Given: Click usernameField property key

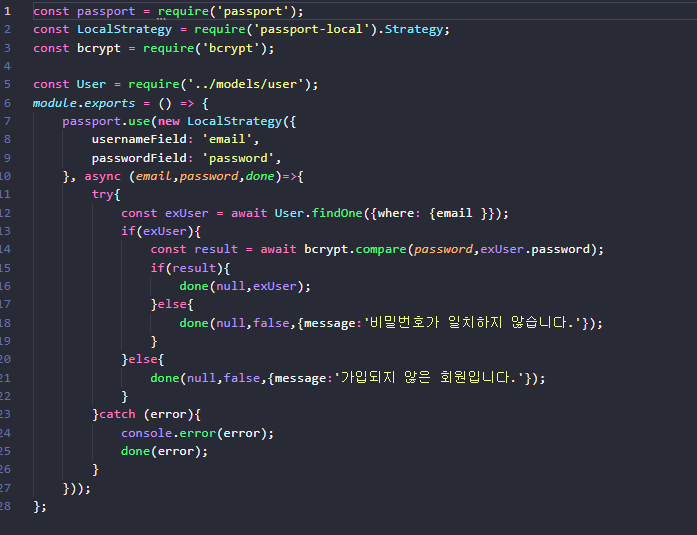Looking at the screenshot, I should point(139,139).
